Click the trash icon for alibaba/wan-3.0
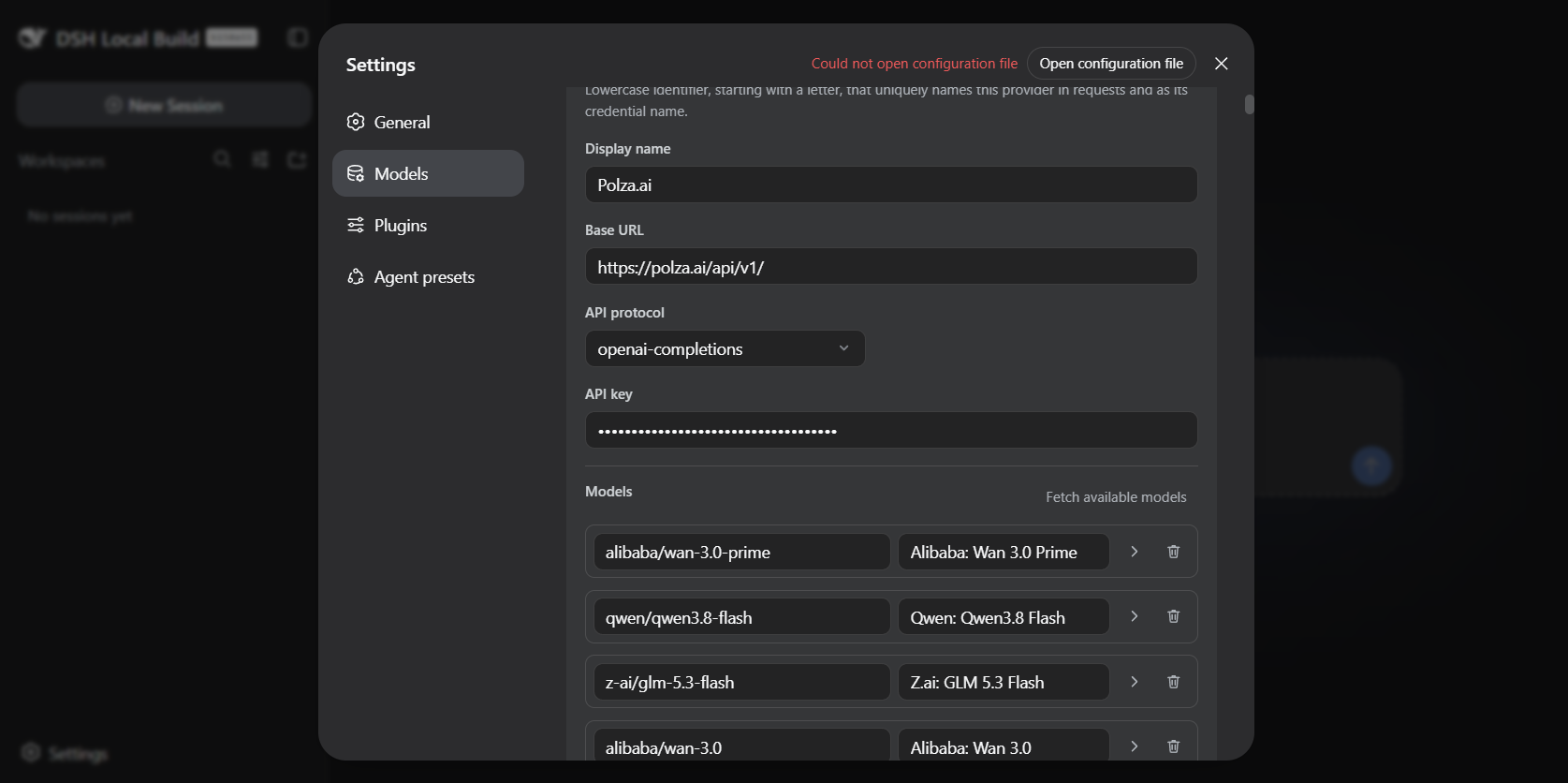Screen dimensions: 1568x783 pyautogui.click(x=1173, y=746)
